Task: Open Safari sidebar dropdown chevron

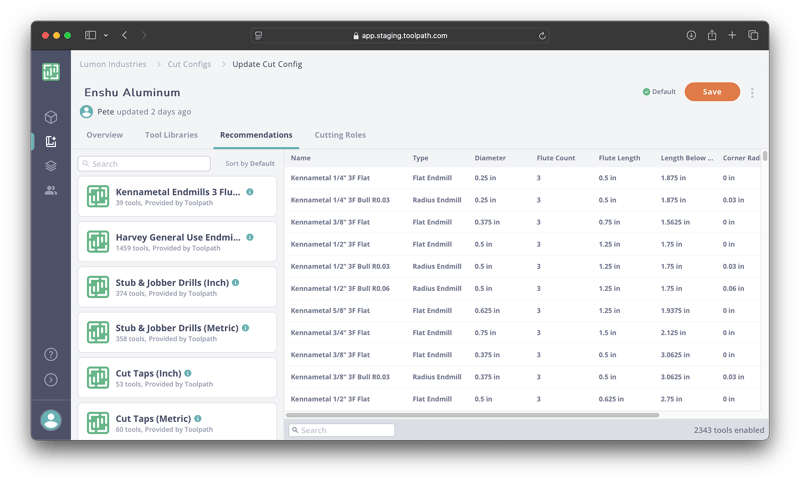Action: click(106, 35)
